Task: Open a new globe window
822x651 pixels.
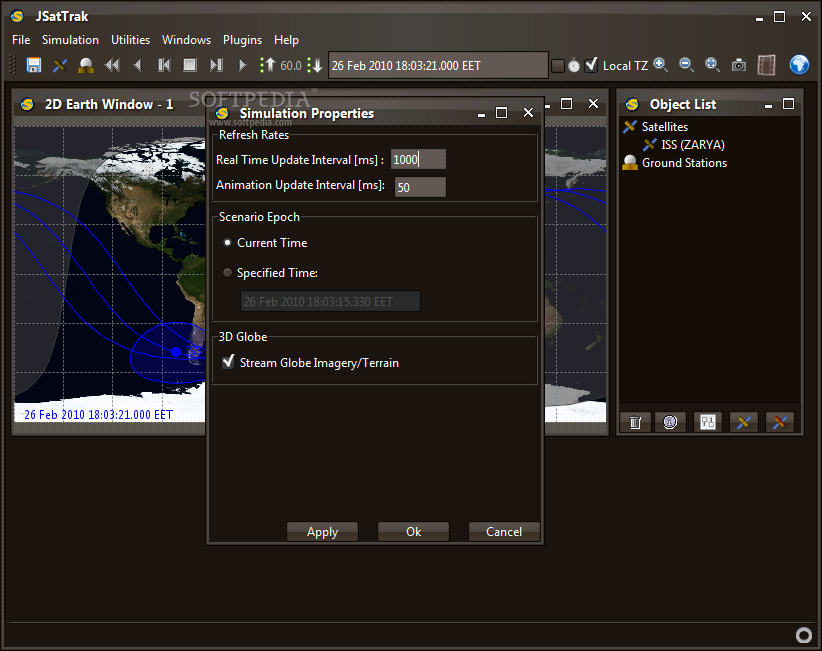Action: [799, 65]
